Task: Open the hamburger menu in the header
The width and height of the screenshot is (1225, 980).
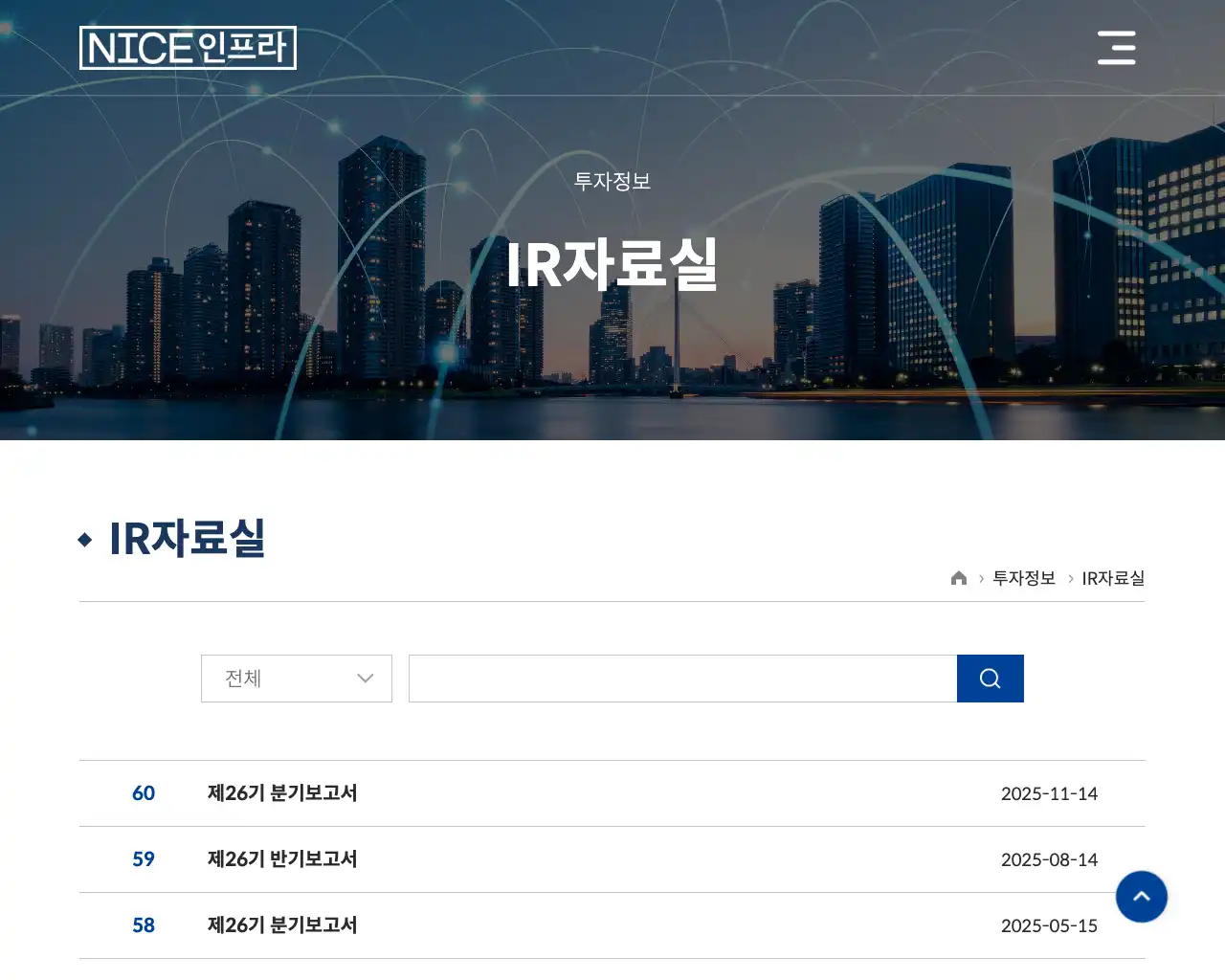Action: 1116,48
